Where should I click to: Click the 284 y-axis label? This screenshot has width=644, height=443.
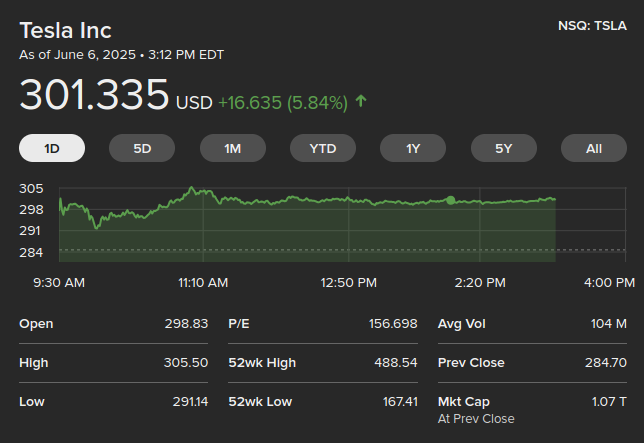[31, 252]
